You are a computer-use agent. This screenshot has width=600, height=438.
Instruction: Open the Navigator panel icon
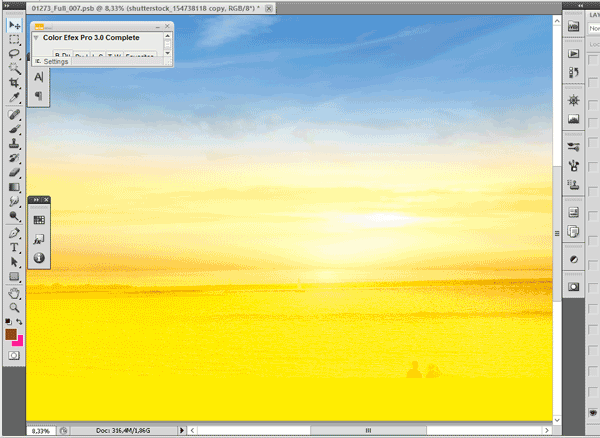click(573, 101)
